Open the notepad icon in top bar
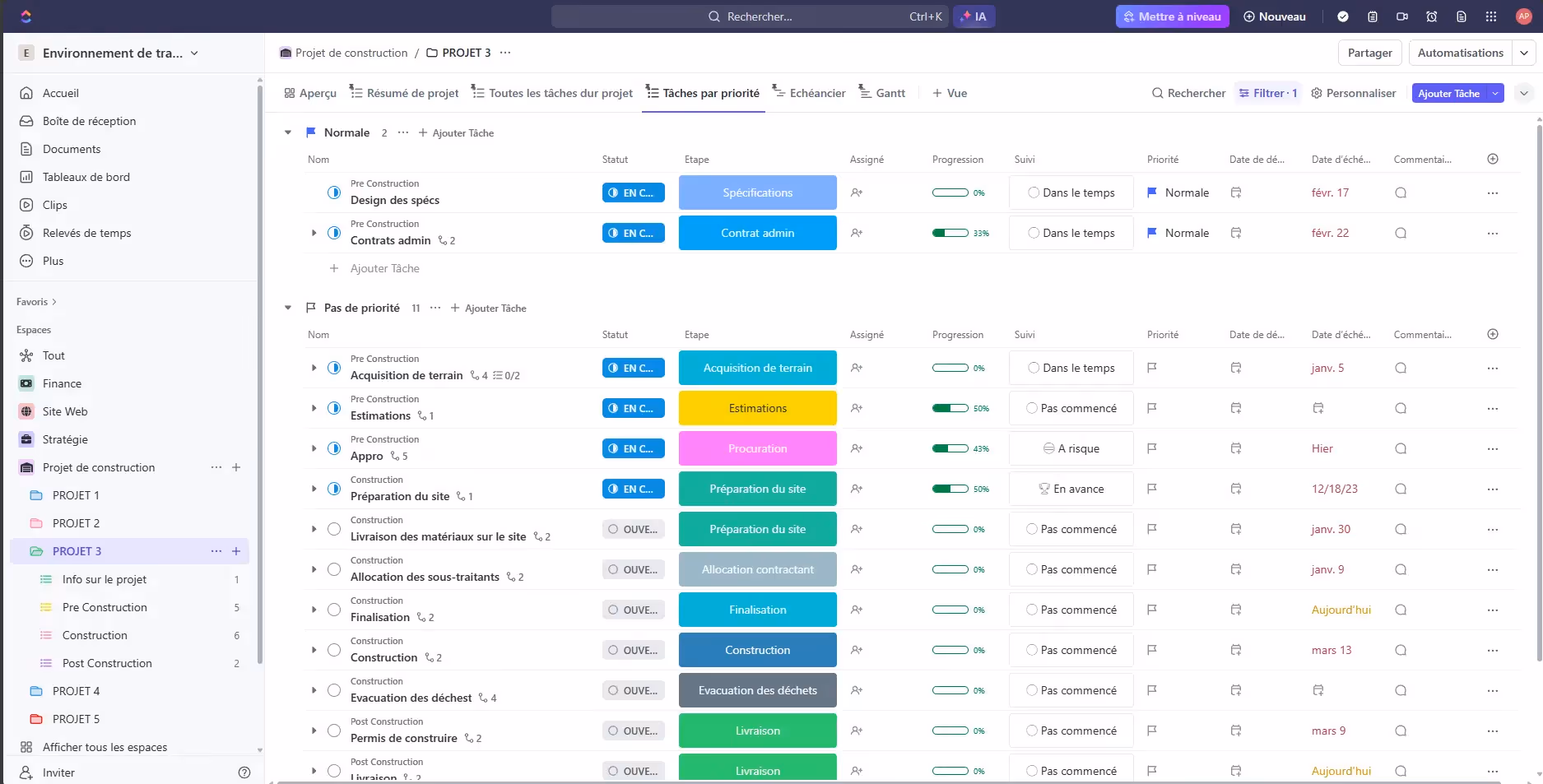1543x784 pixels. (x=1373, y=16)
